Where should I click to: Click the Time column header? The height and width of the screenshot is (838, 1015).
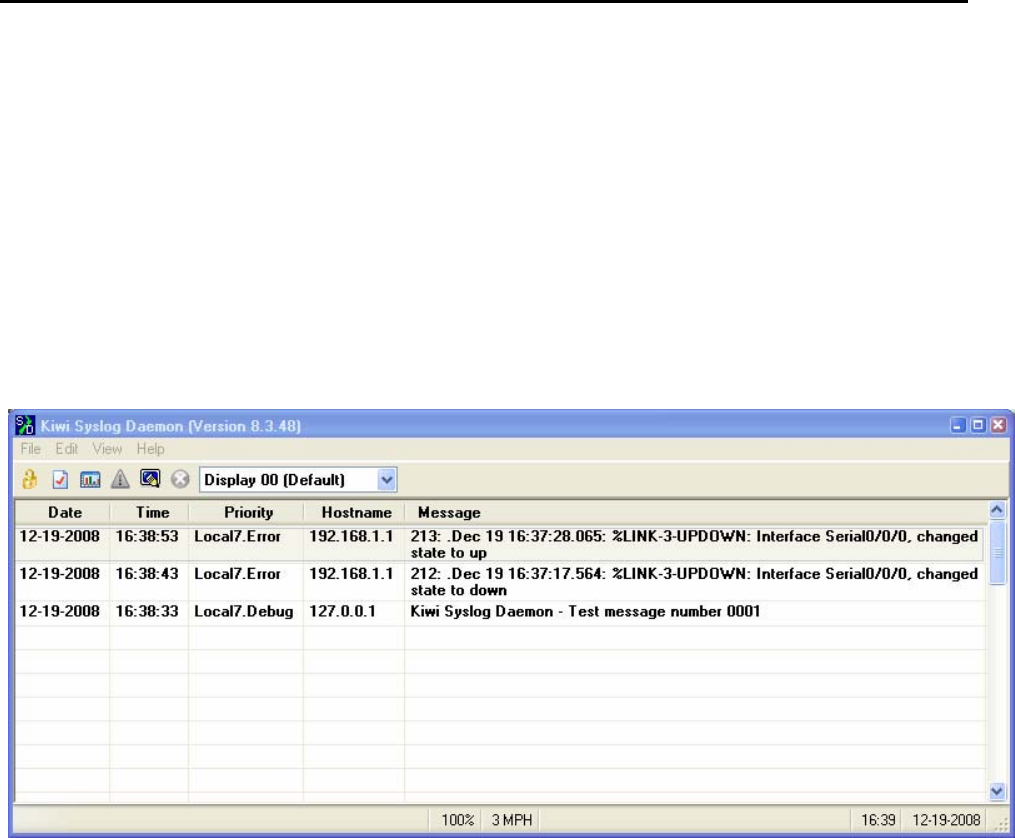coord(150,513)
